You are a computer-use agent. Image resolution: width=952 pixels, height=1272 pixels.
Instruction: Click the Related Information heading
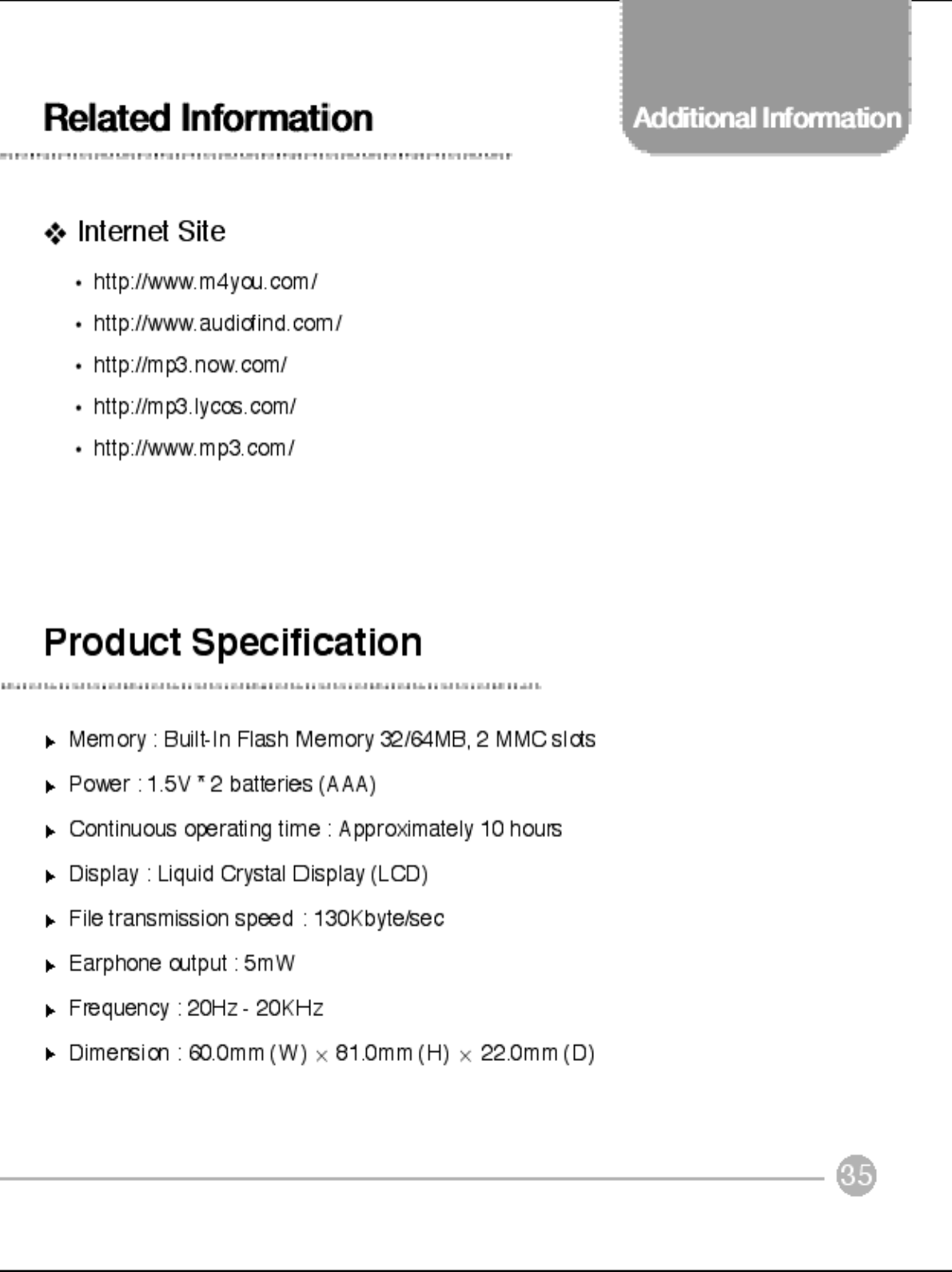click(x=208, y=118)
